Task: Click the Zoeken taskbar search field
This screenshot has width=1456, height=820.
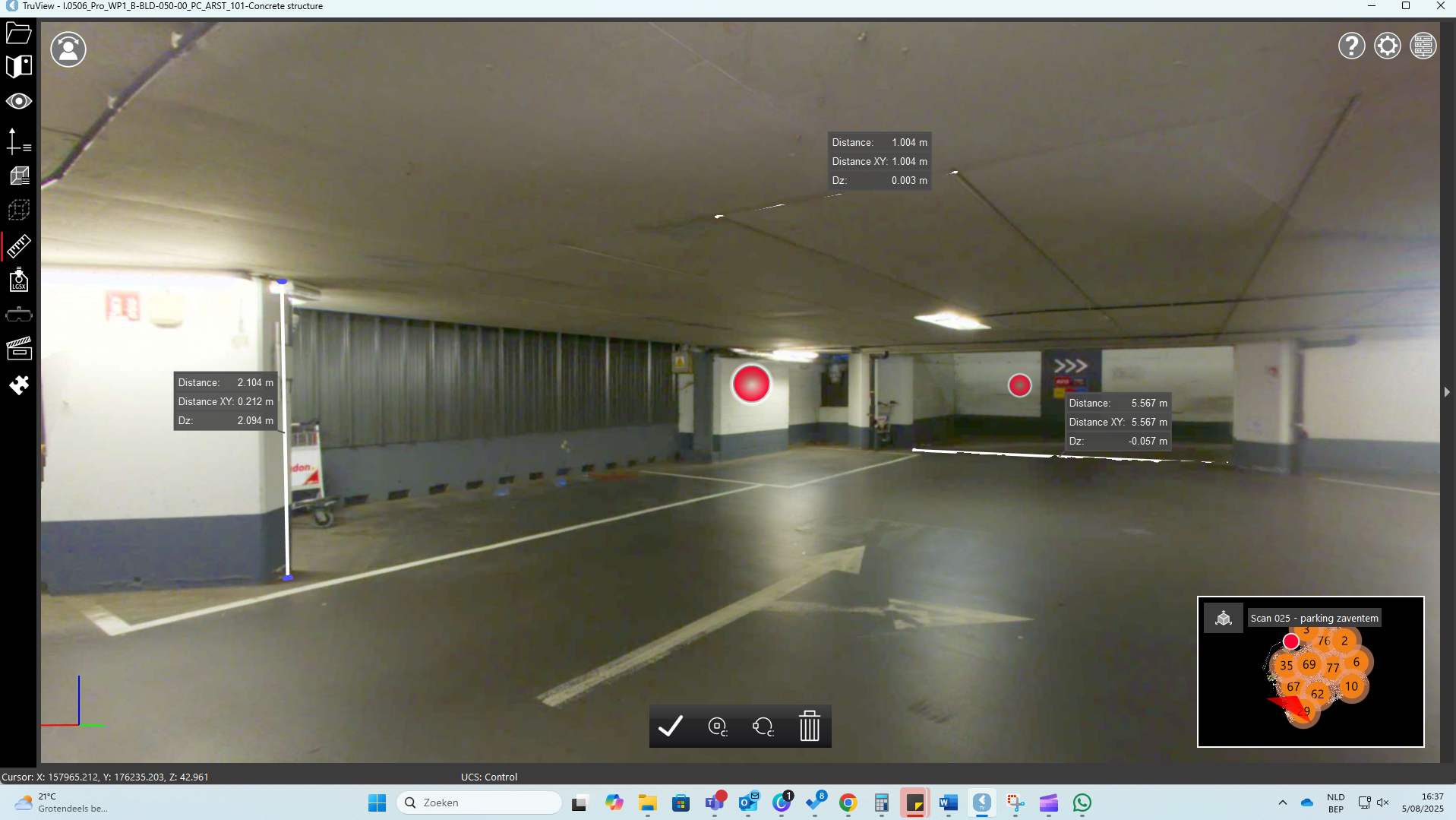Action: pyautogui.click(x=479, y=803)
